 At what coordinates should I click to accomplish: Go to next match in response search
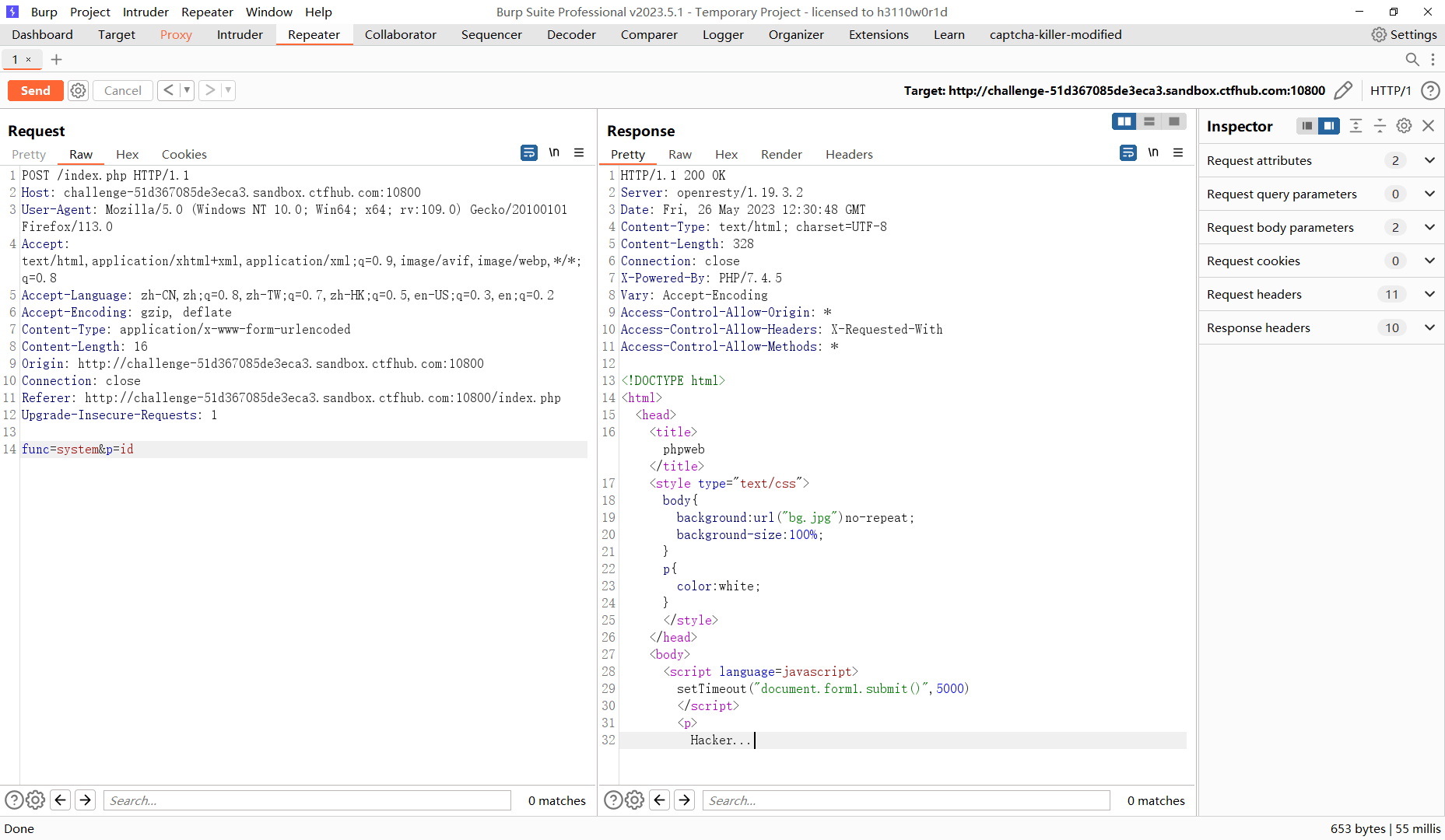coord(684,800)
